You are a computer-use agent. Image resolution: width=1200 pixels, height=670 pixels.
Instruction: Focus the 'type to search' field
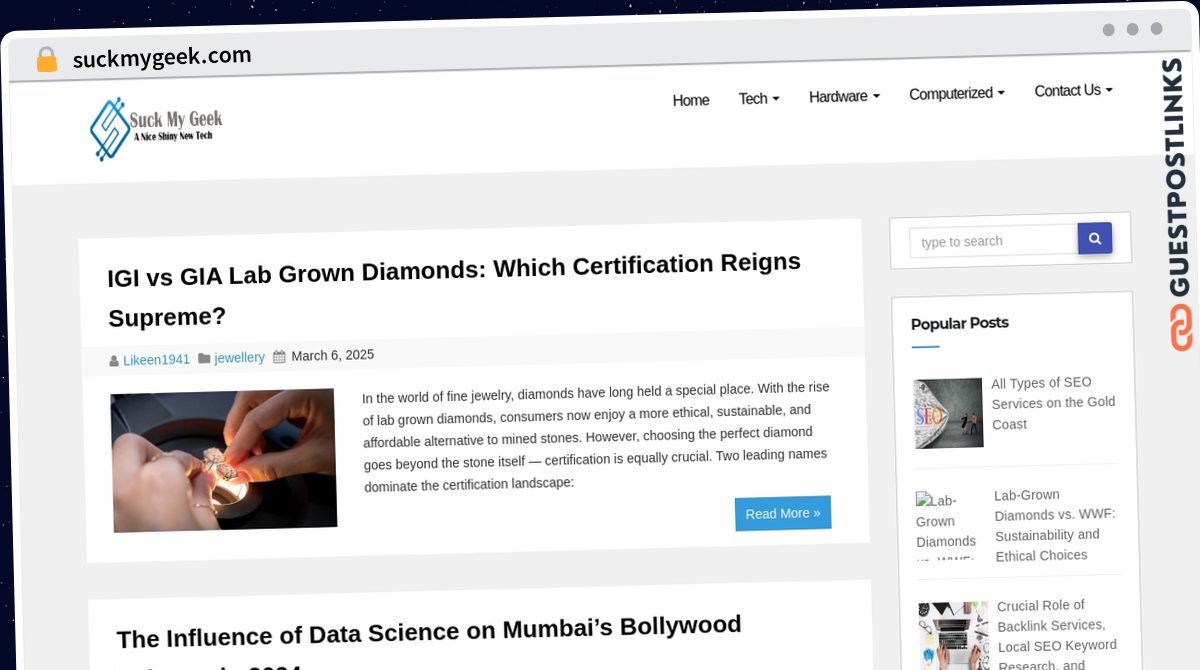(x=993, y=241)
